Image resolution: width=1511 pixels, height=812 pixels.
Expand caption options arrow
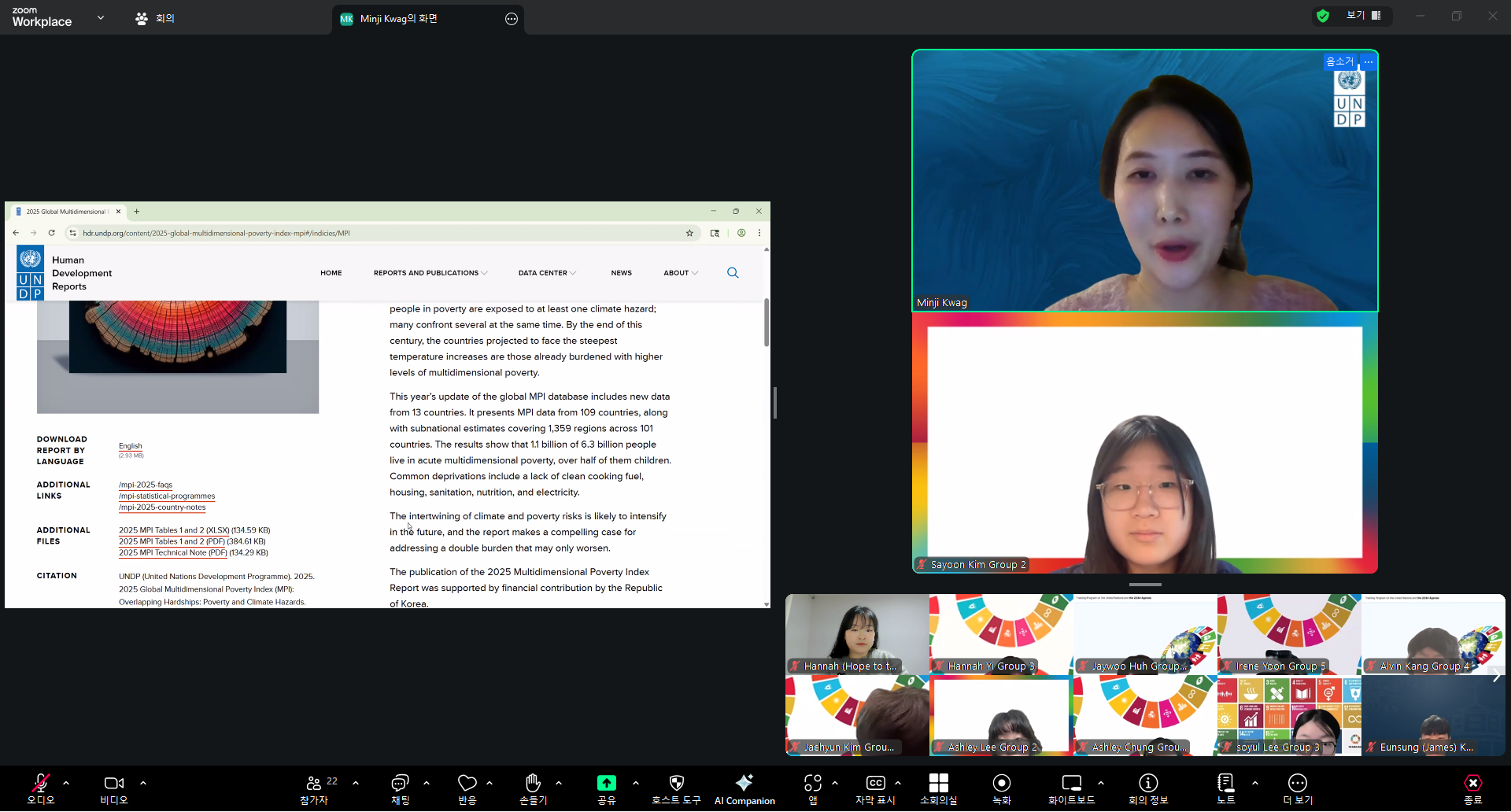coord(898,783)
